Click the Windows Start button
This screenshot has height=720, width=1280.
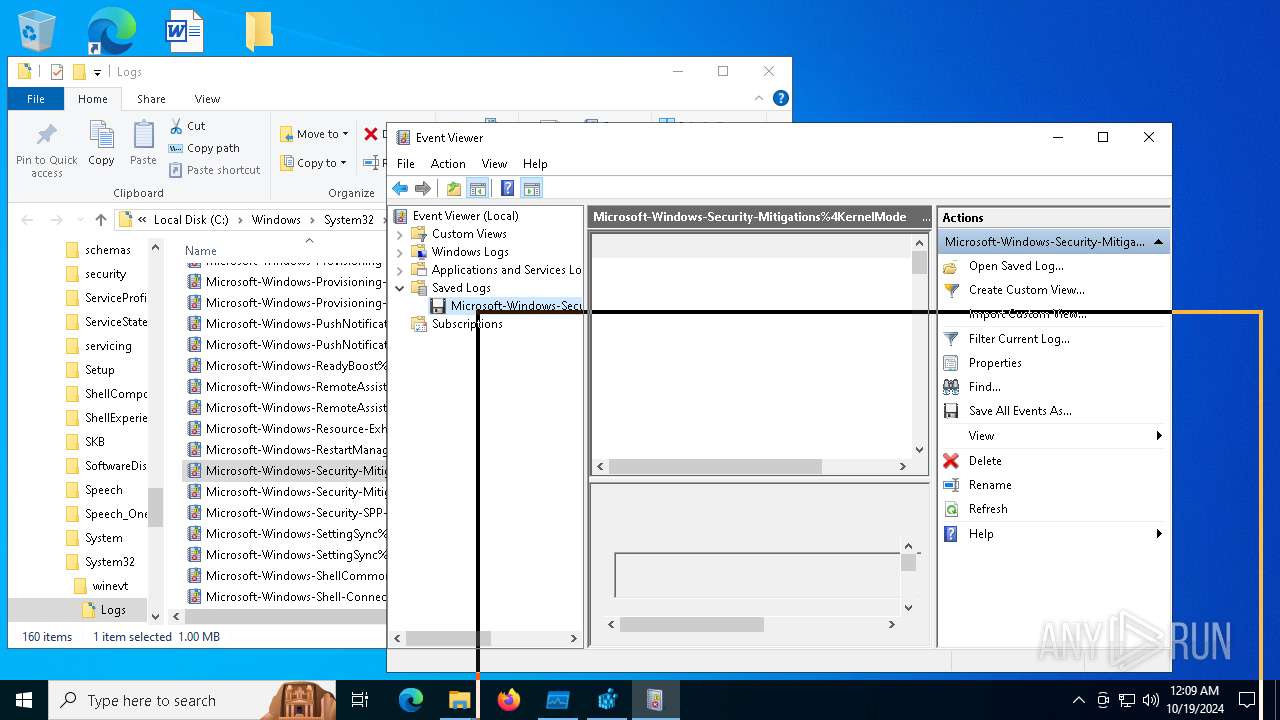point(24,700)
